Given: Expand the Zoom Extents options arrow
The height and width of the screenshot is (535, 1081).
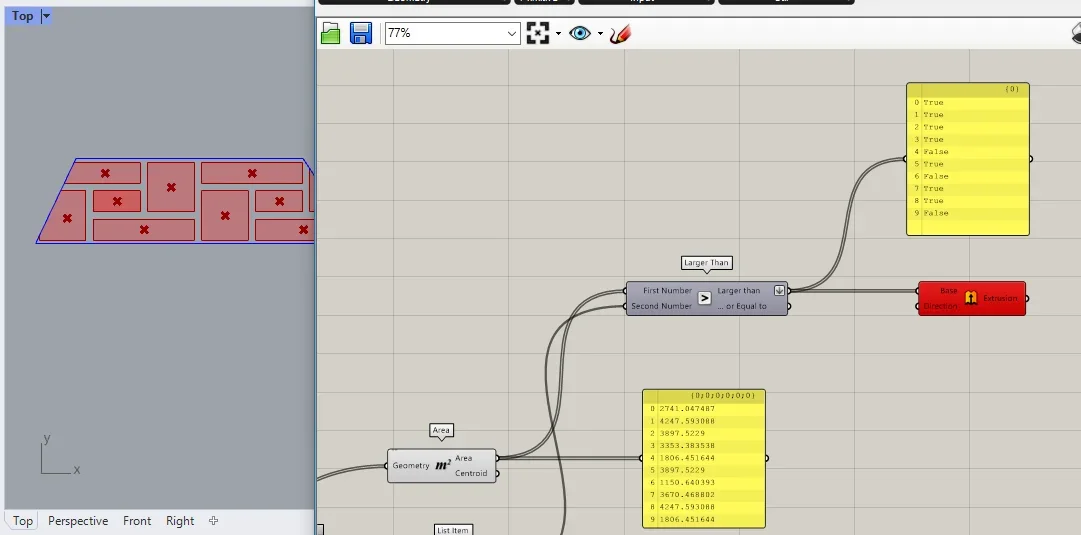Looking at the screenshot, I should pyautogui.click(x=558, y=33).
